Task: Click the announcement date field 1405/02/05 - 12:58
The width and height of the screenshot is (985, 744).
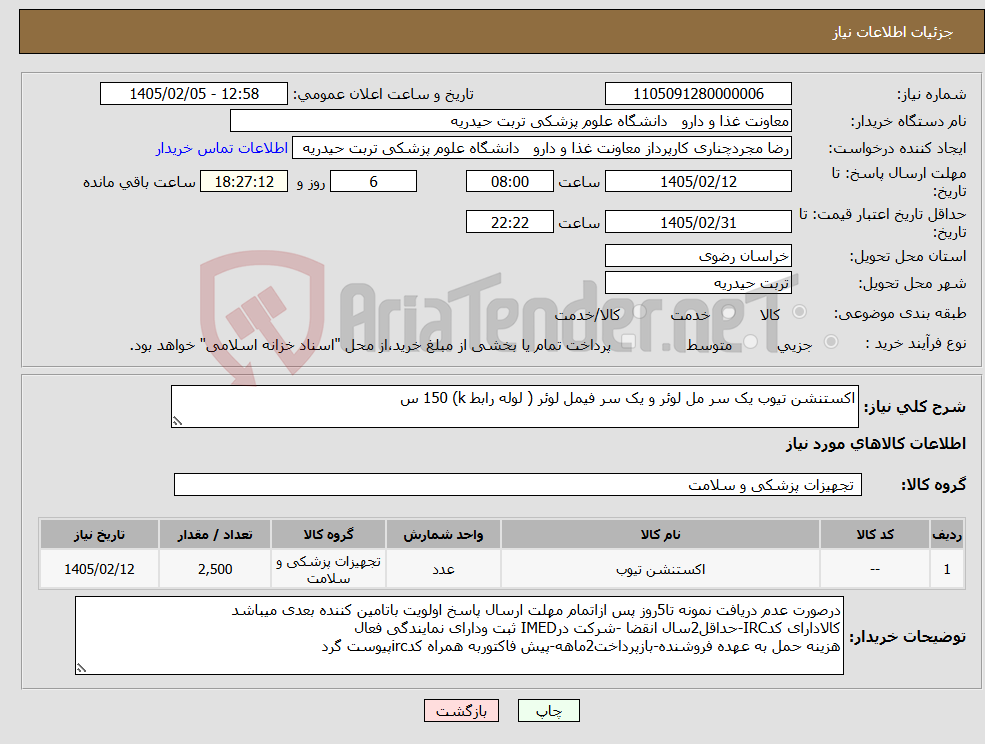Action: [193, 94]
